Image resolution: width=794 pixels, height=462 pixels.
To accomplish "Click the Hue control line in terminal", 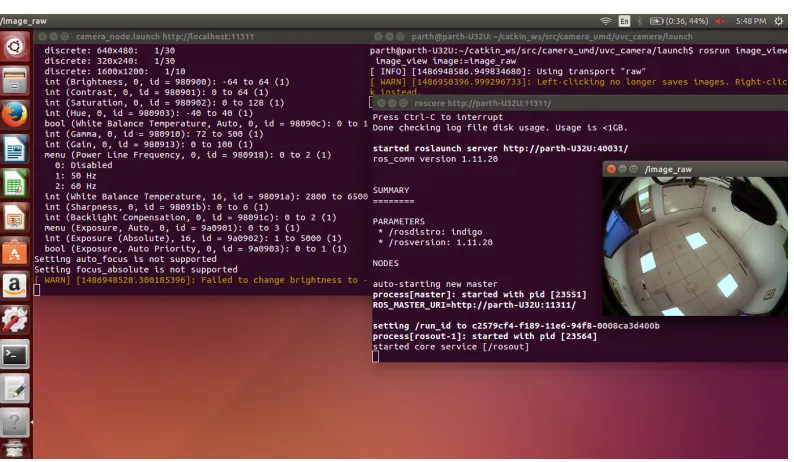I will coord(148,113).
